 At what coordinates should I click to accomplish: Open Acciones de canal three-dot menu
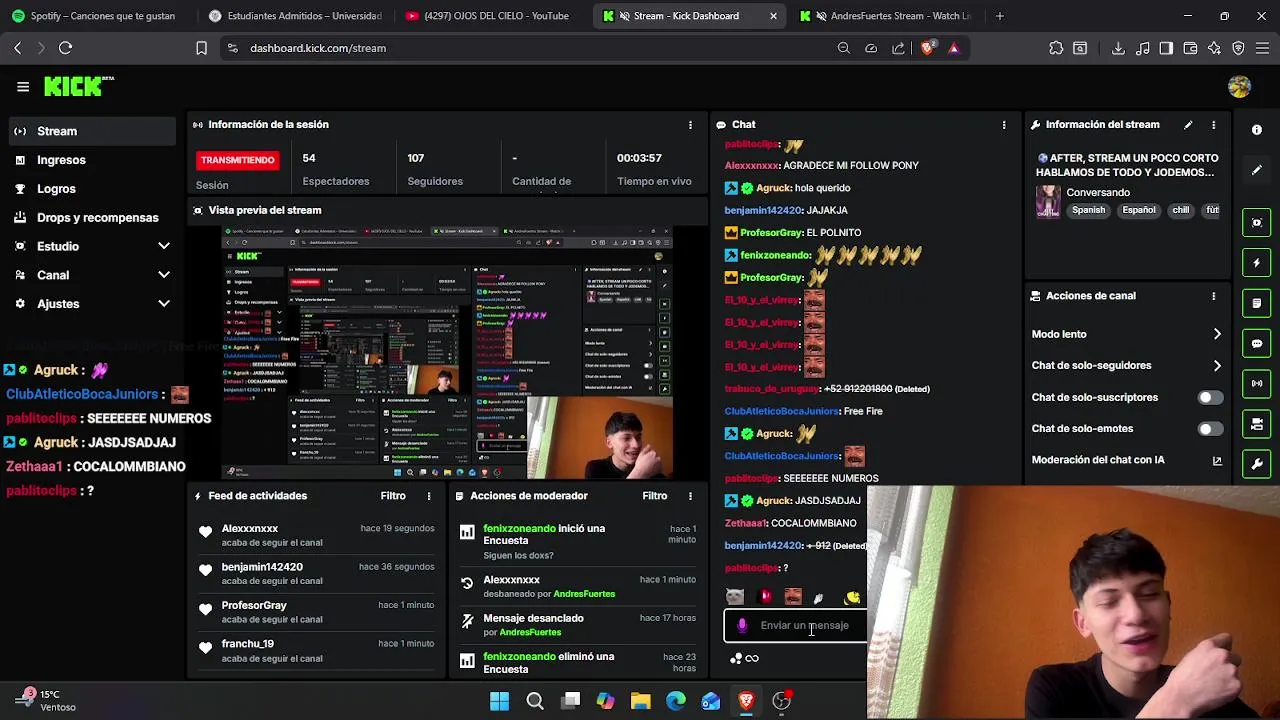pos(1213,296)
